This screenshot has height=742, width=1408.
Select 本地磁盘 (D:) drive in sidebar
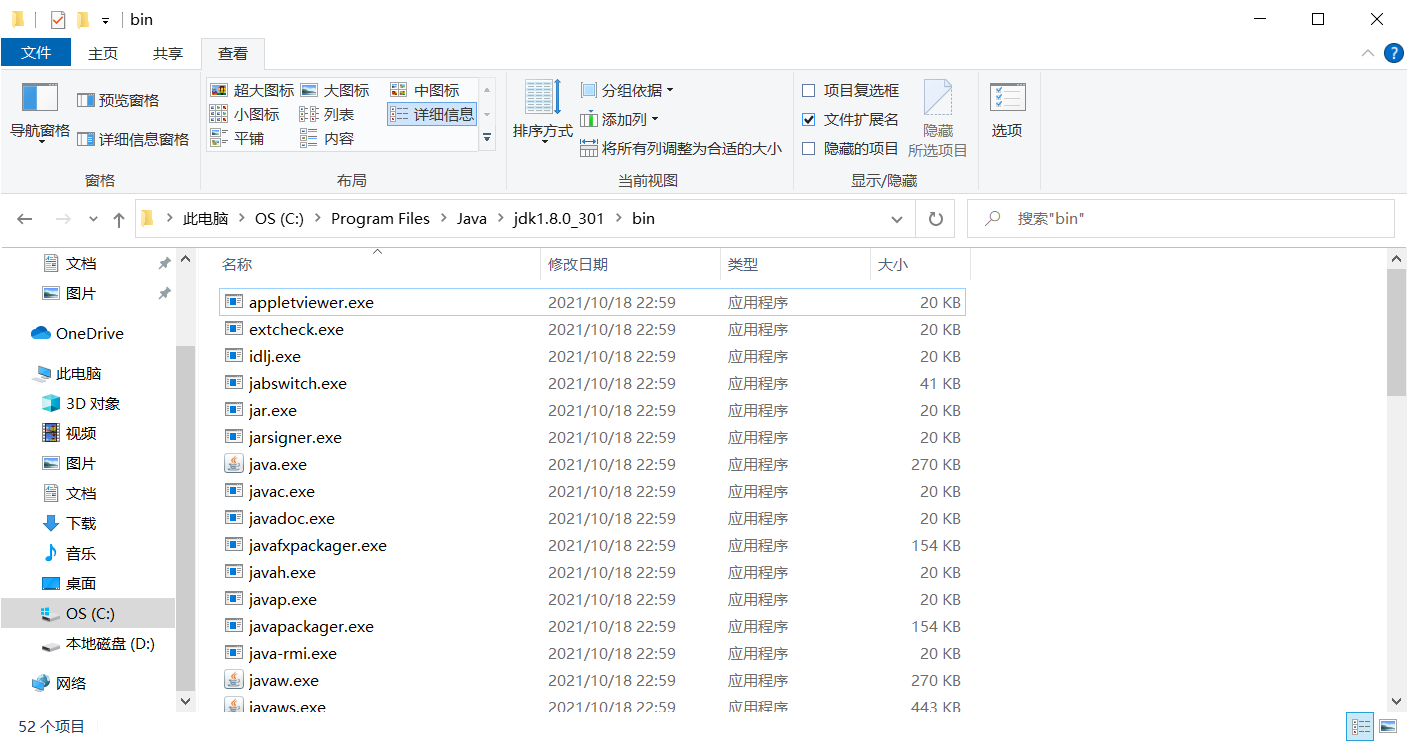98,643
